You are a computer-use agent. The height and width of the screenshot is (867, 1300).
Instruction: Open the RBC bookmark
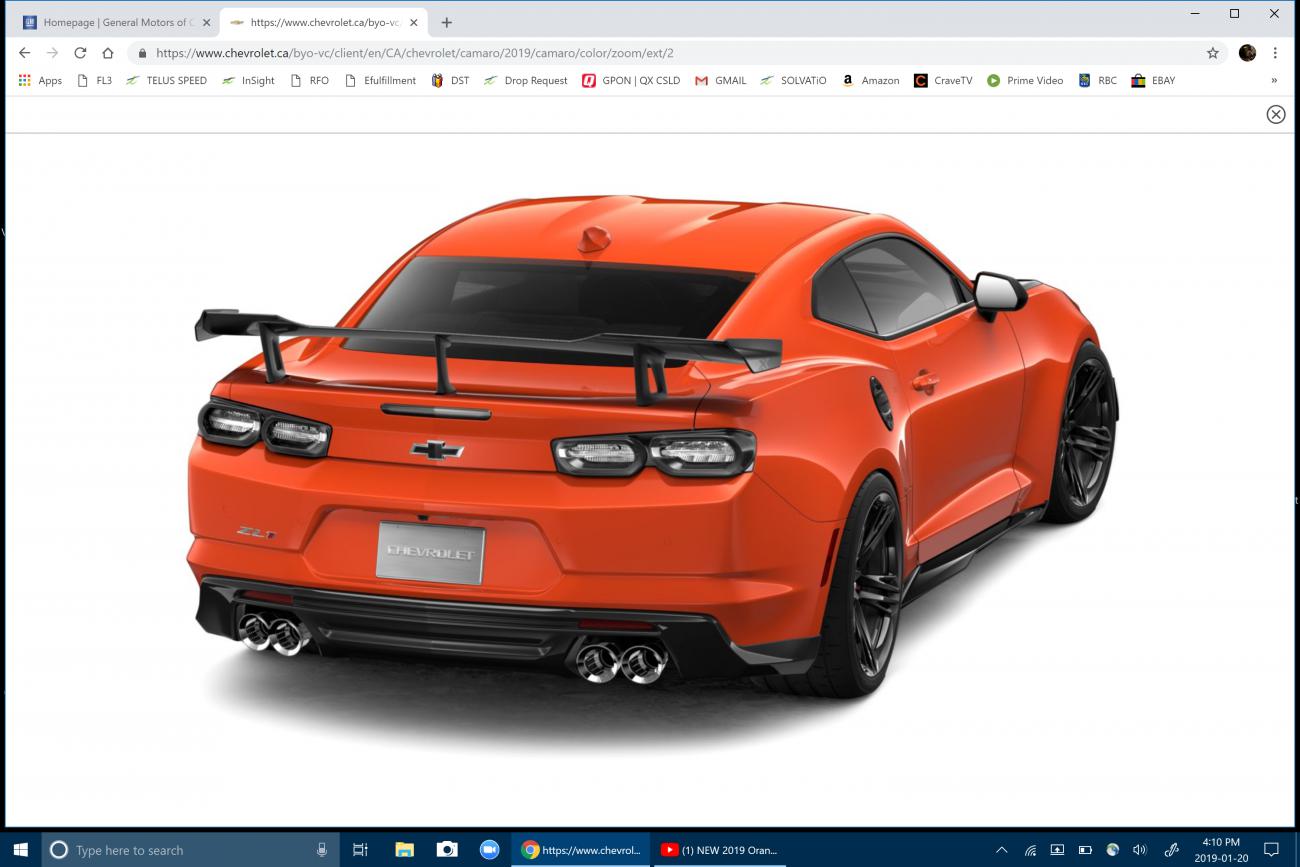(x=1097, y=80)
